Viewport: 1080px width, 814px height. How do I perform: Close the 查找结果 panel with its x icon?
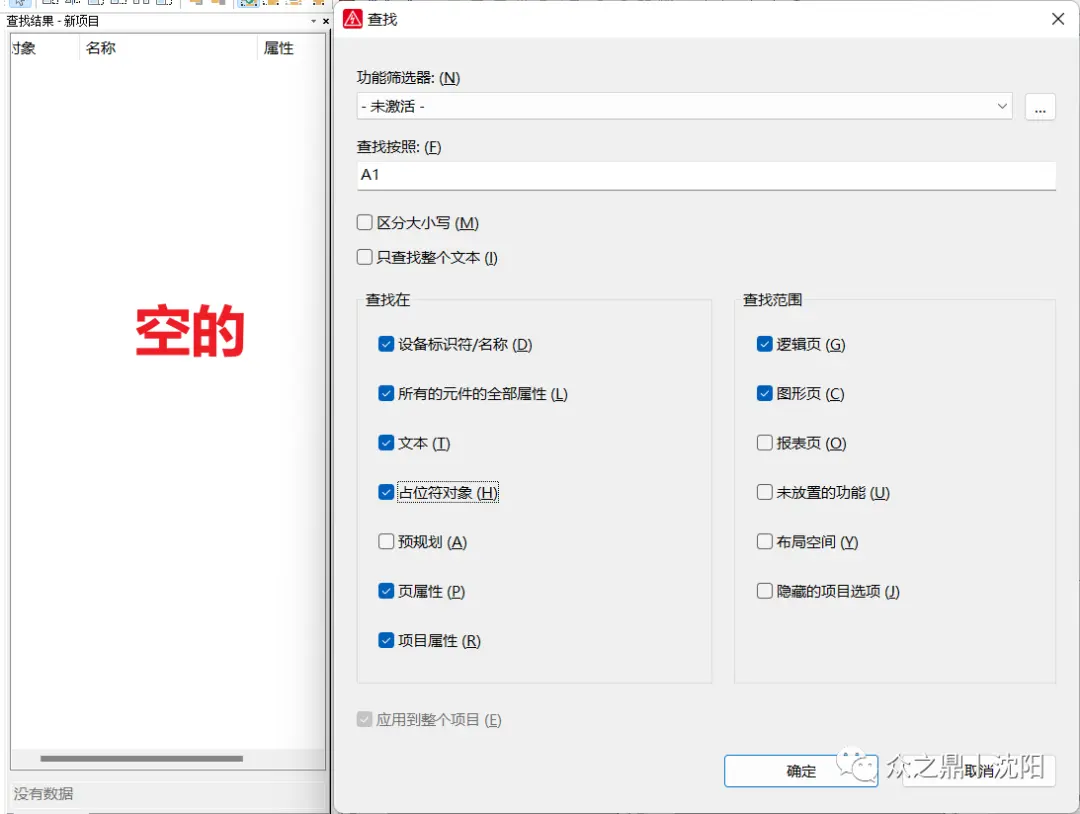click(325, 21)
